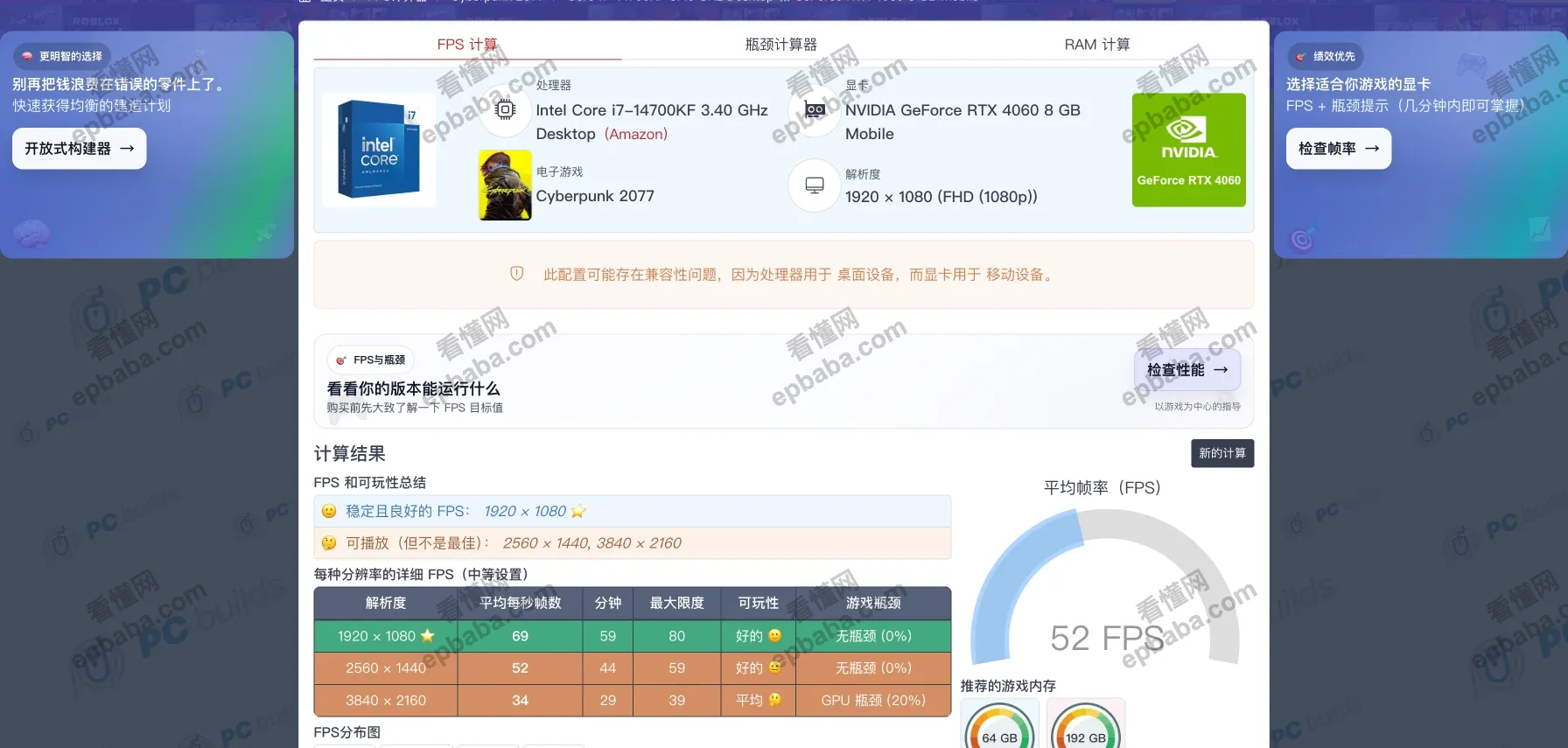Click the brain icon in left banner
This screenshot has width=1568, height=748.
31,234
